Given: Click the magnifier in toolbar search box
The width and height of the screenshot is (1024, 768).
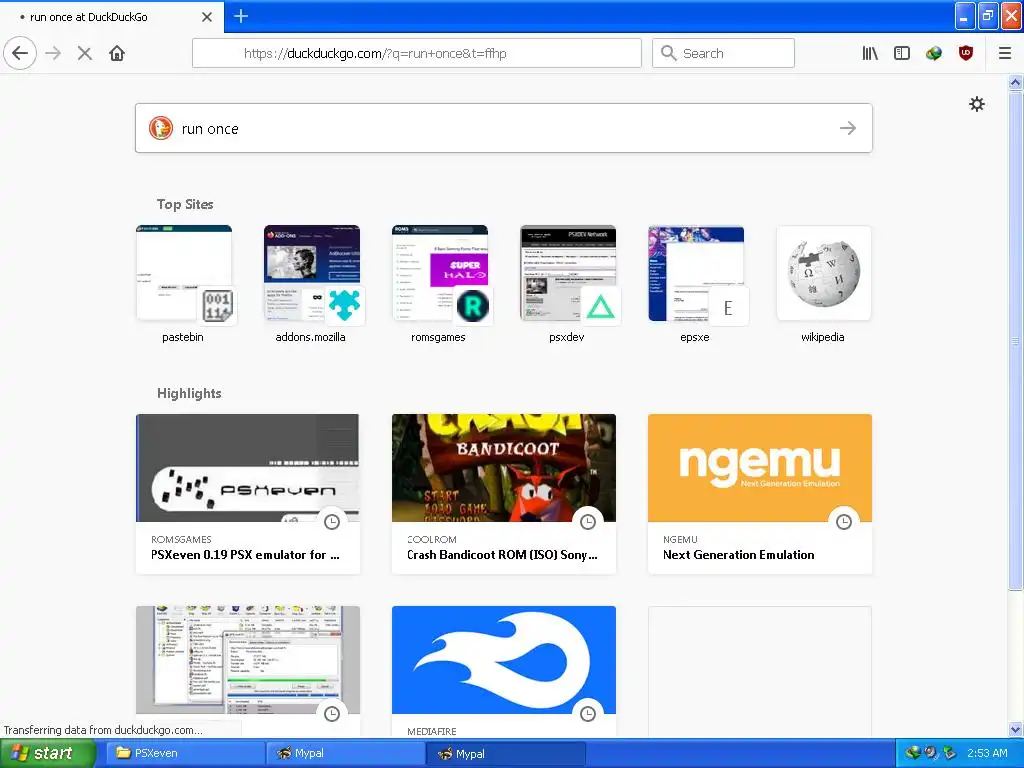Looking at the screenshot, I should [x=668, y=53].
